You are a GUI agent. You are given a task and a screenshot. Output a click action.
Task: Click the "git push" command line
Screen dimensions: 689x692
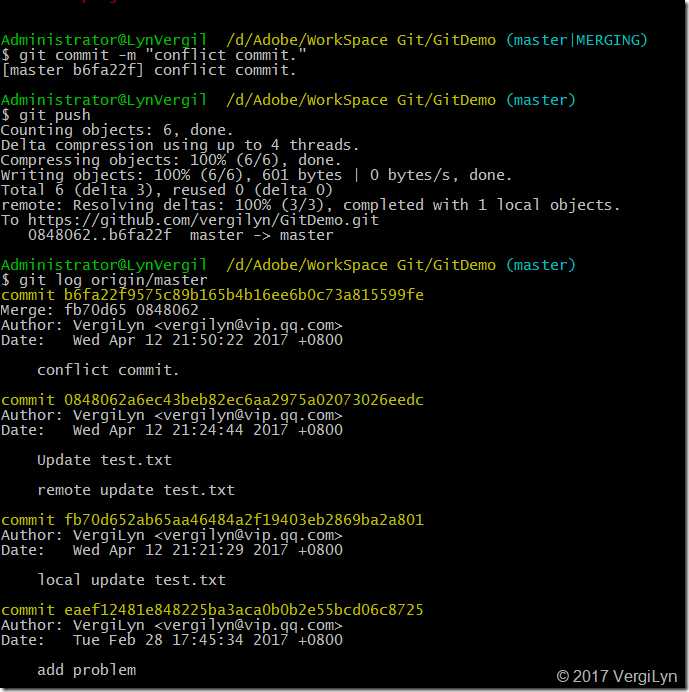50,115
